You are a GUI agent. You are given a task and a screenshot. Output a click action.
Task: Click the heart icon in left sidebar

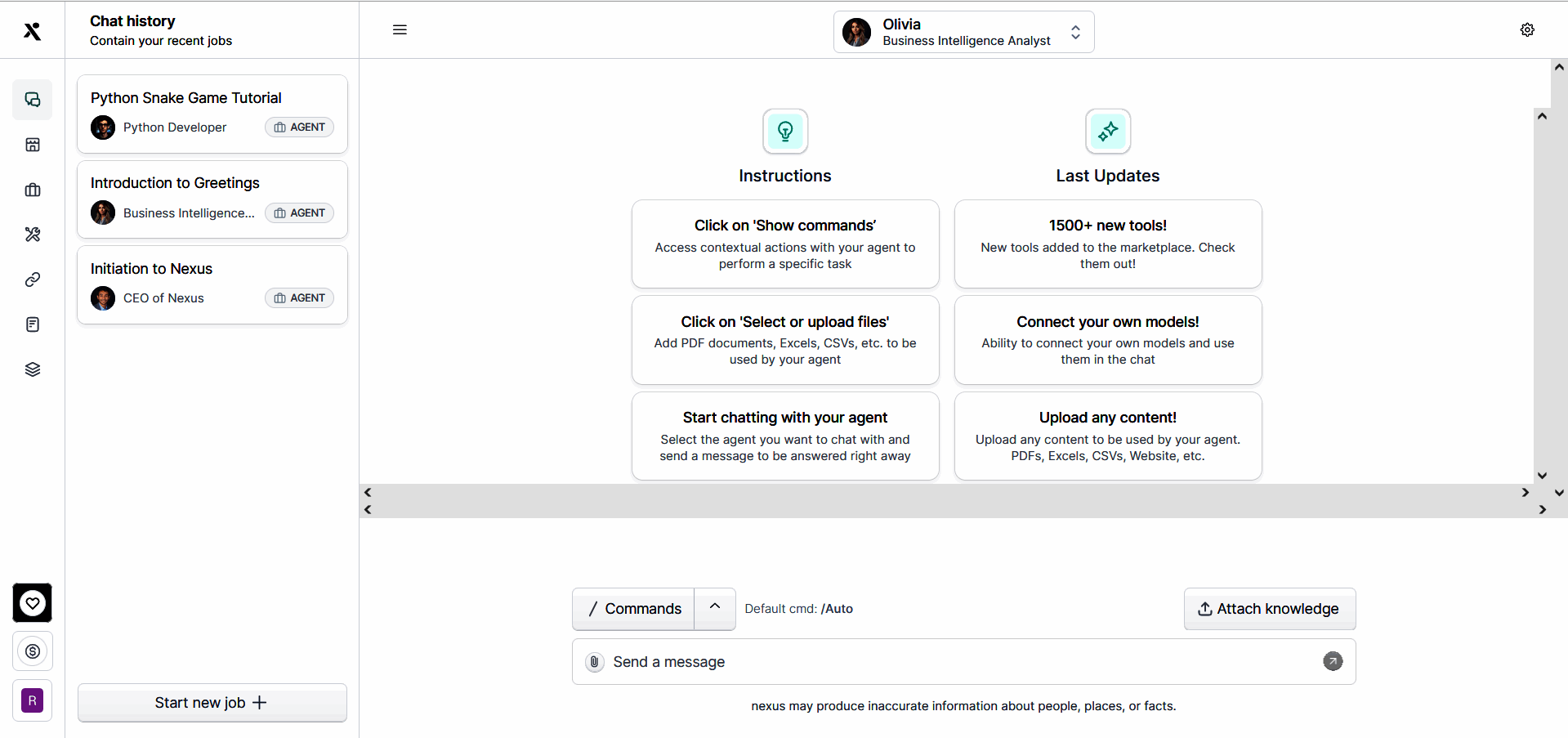[33, 603]
